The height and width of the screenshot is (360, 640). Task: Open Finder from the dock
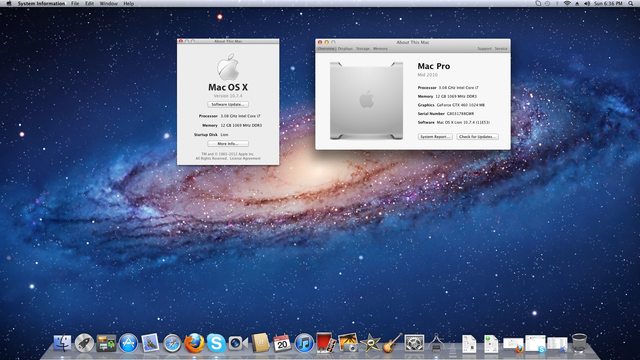[x=62, y=343]
